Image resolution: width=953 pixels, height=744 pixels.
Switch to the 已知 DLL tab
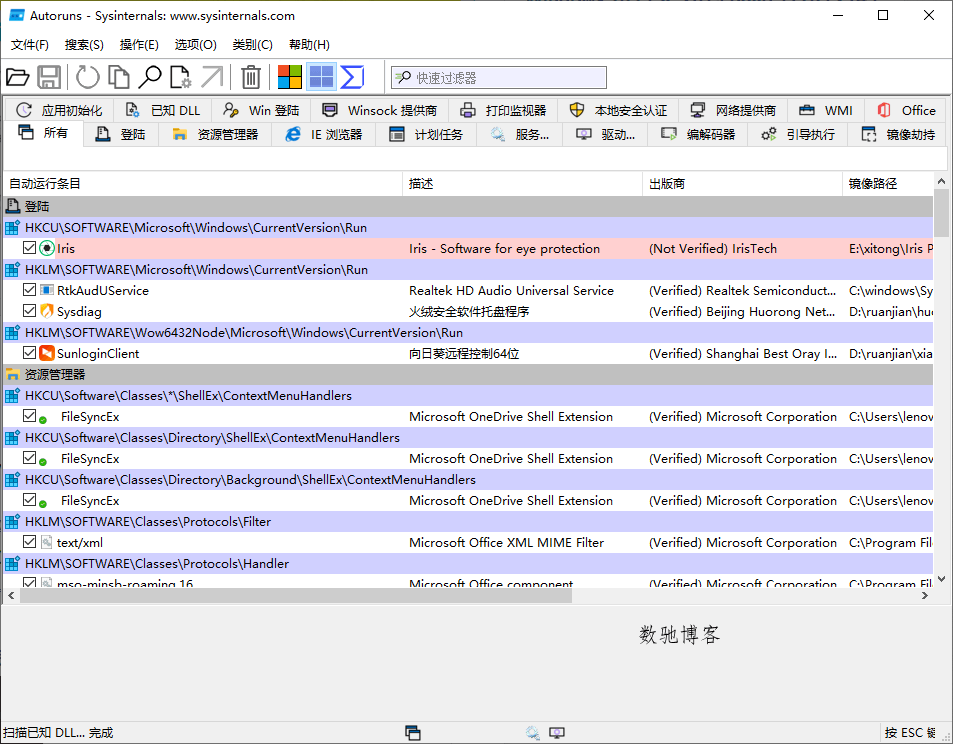pyautogui.click(x=163, y=111)
